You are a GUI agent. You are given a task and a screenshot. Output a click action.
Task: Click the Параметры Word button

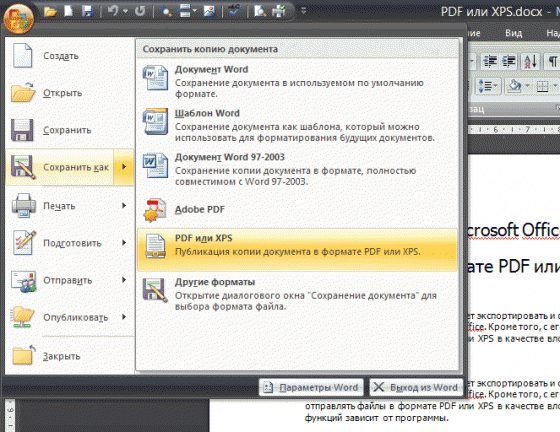[x=311, y=387]
